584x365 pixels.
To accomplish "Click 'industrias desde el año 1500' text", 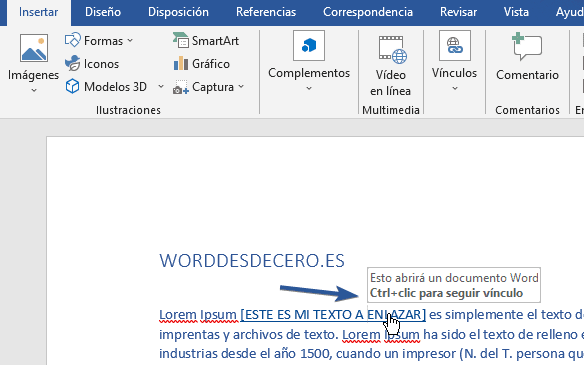I will pos(245,353).
